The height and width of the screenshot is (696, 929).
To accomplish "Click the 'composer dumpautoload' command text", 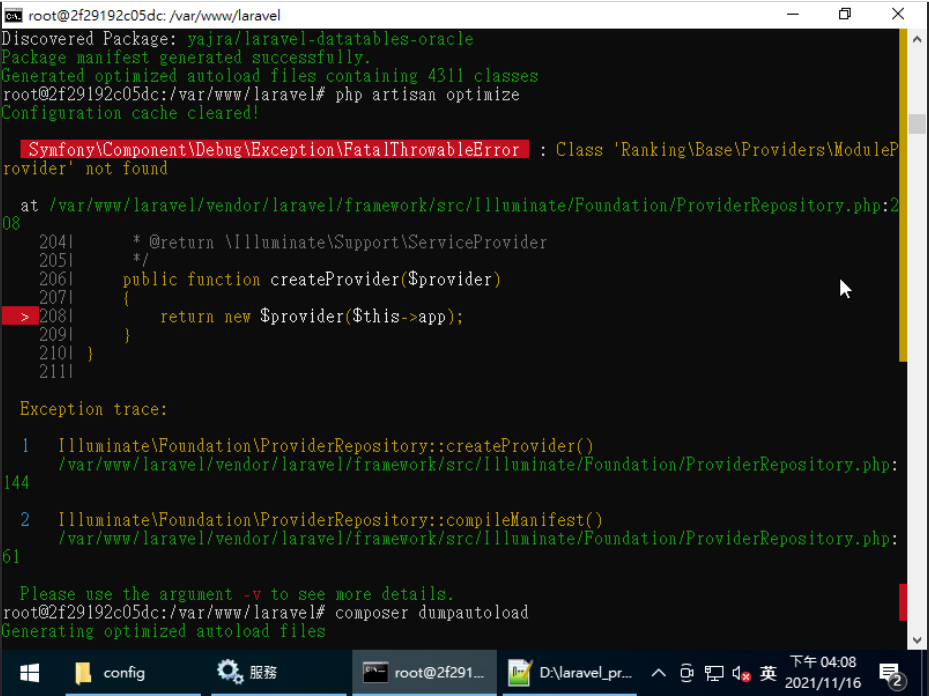I will (431, 612).
